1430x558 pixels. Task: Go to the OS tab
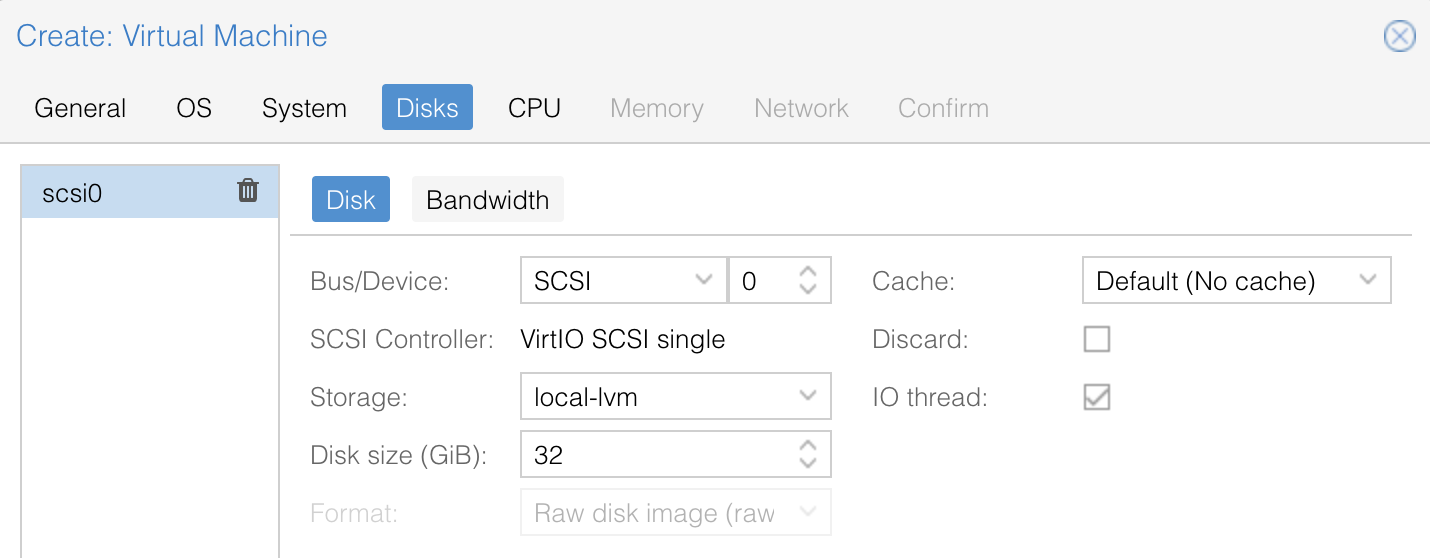pyautogui.click(x=194, y=108)
